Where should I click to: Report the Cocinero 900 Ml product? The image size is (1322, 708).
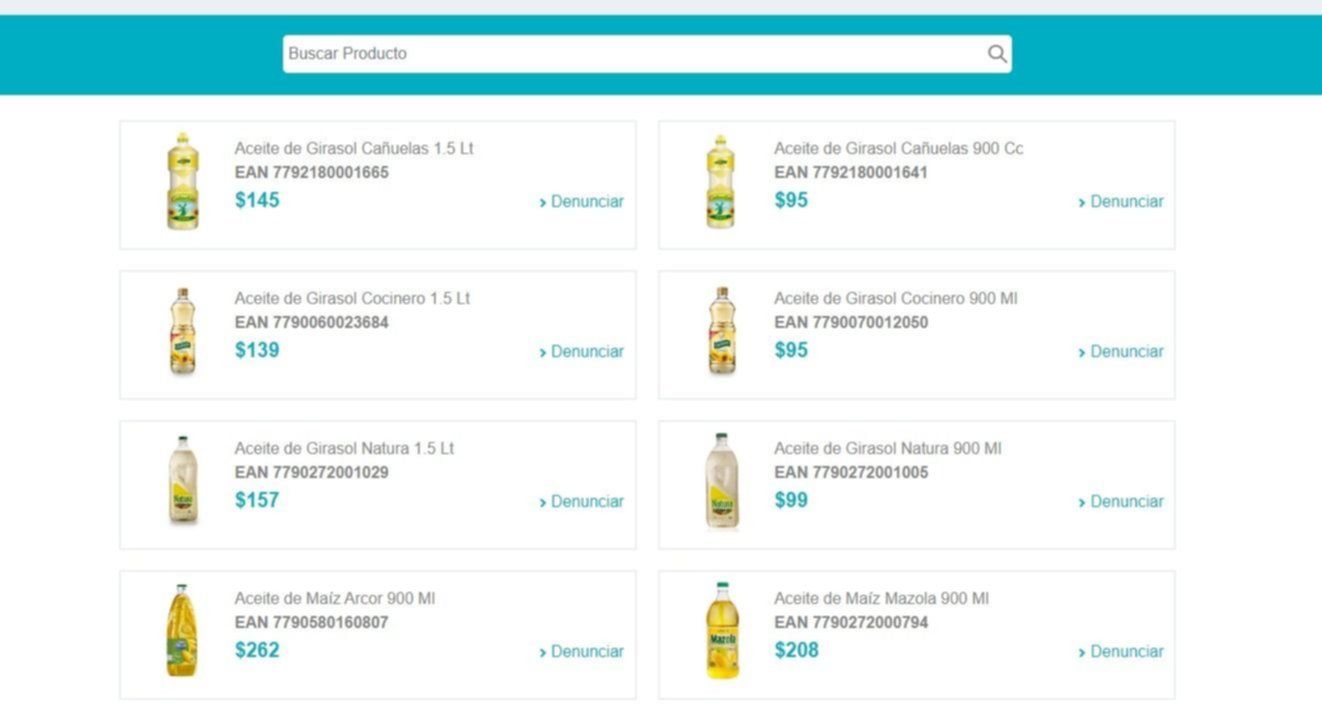click(1121, 352)
